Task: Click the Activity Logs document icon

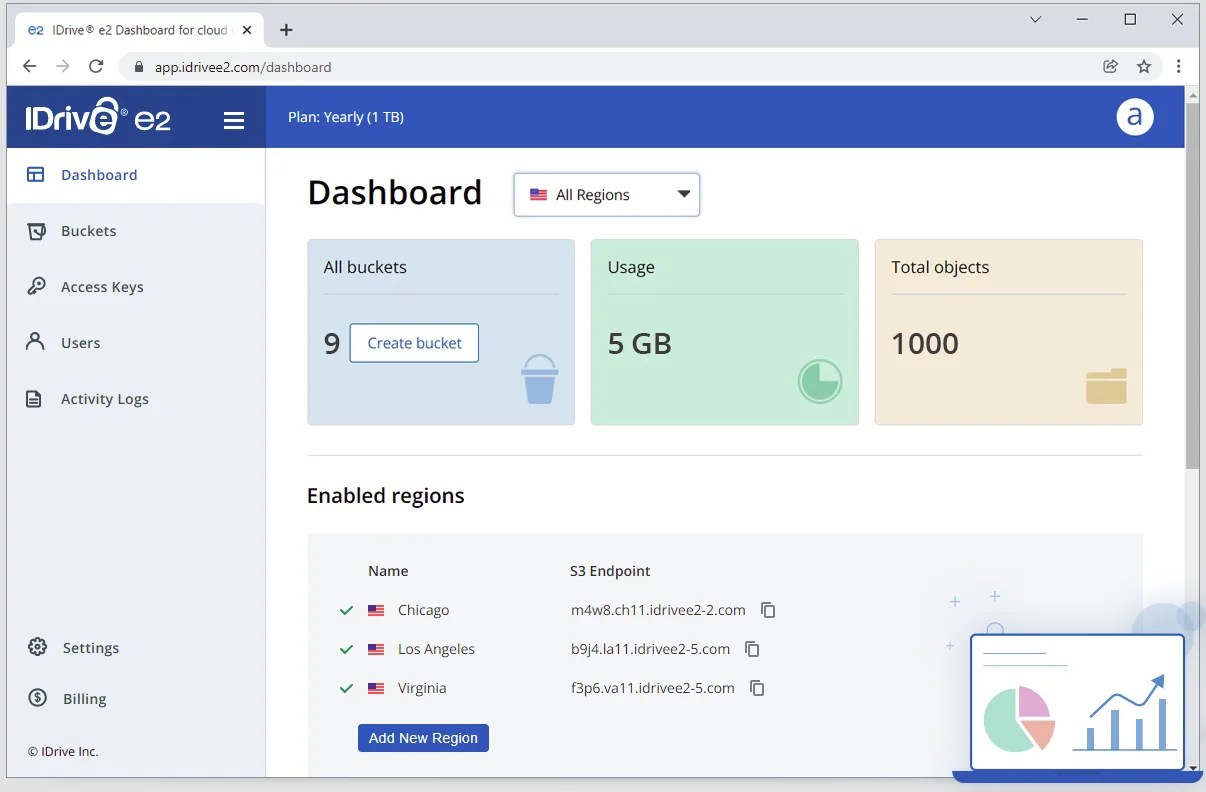Action: click(35, 399)
